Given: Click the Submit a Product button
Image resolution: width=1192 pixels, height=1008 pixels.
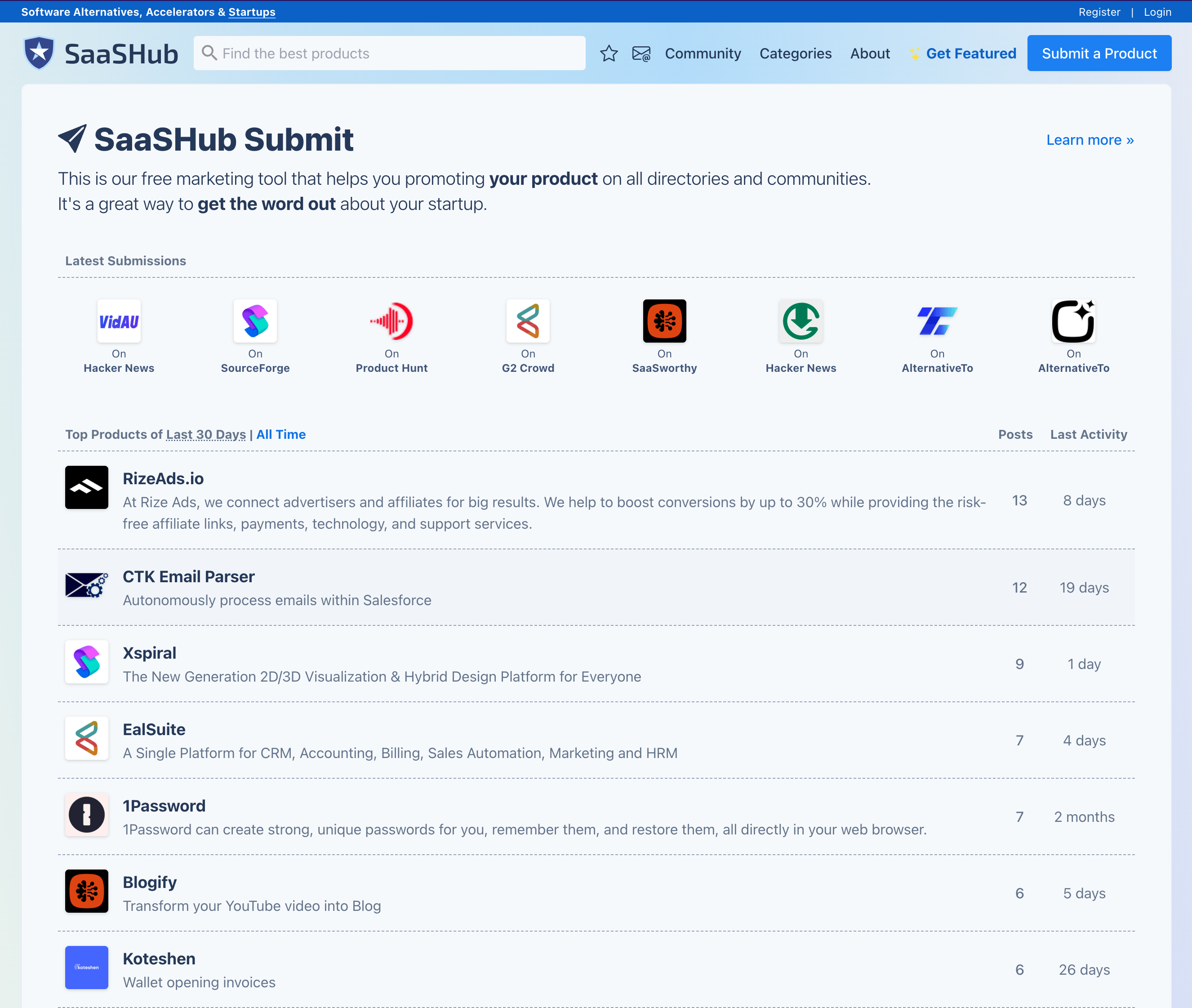Looking at the screenshot, I should point(1099,54).
